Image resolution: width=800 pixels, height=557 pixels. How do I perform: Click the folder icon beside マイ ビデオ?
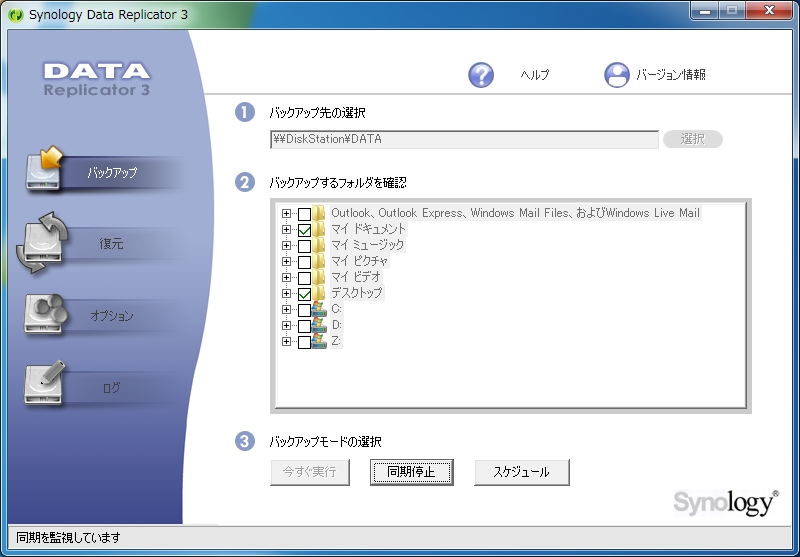click(x=319, y=277)
